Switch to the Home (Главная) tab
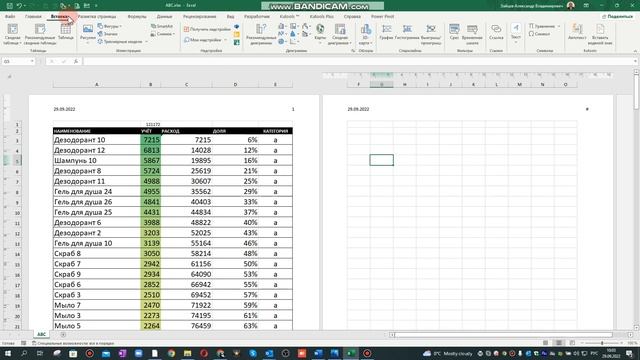The image size is (640, 360). pos(33,16)
